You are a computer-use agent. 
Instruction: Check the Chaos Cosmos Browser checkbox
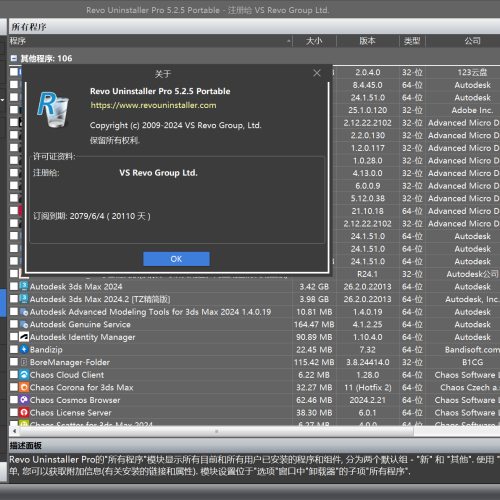[x=14, y=400]
